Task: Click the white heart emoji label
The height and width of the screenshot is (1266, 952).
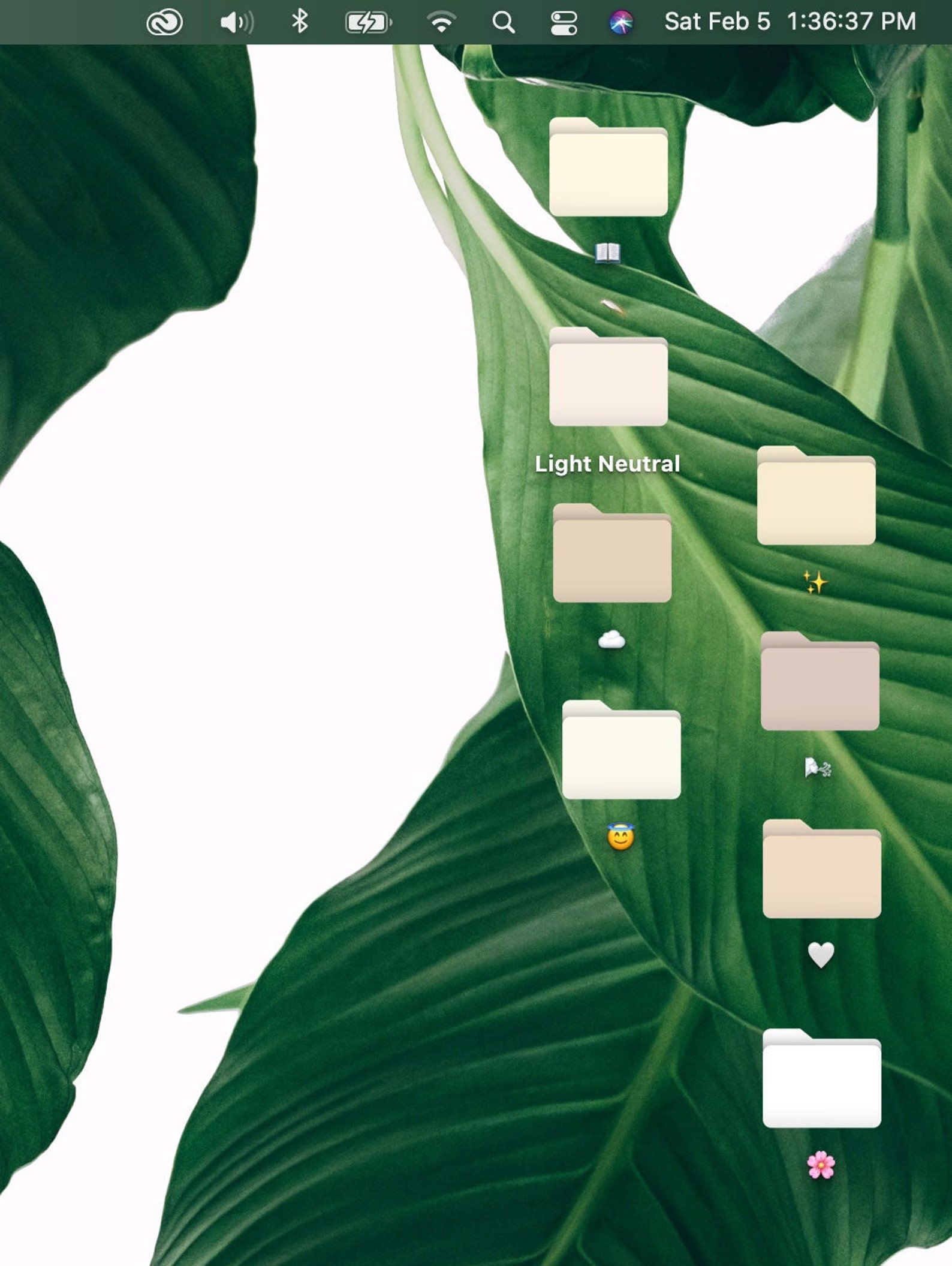Action: click(821, 955)
